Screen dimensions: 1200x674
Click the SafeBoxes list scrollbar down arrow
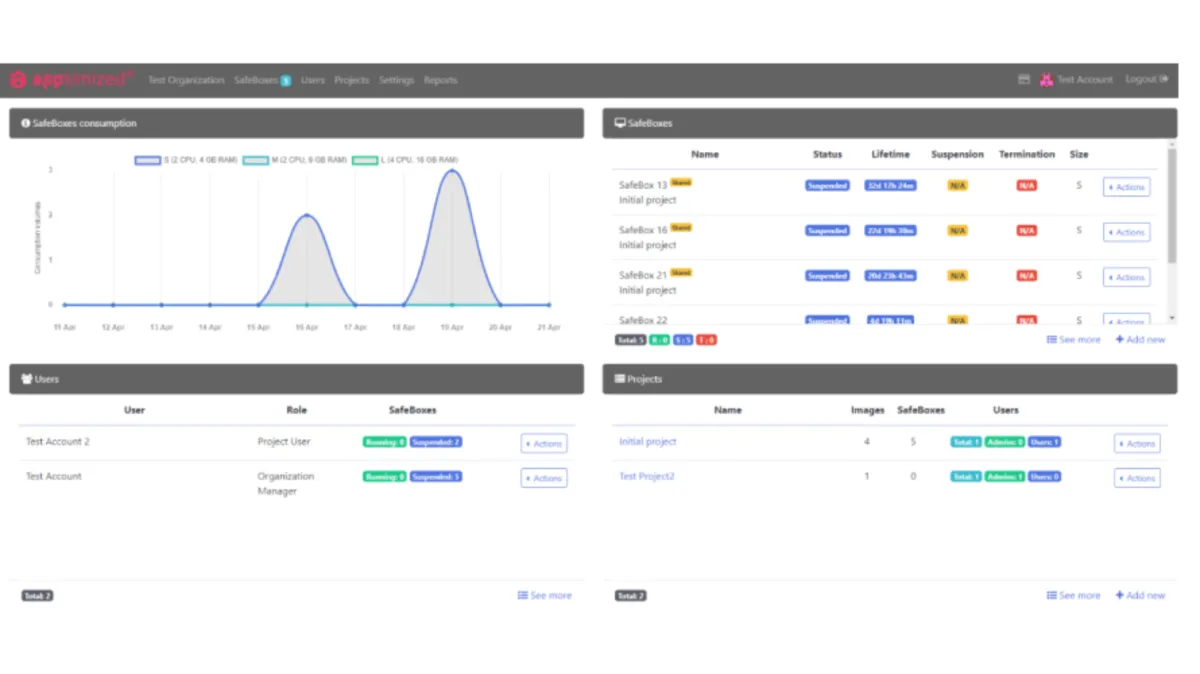[1172, 318]
